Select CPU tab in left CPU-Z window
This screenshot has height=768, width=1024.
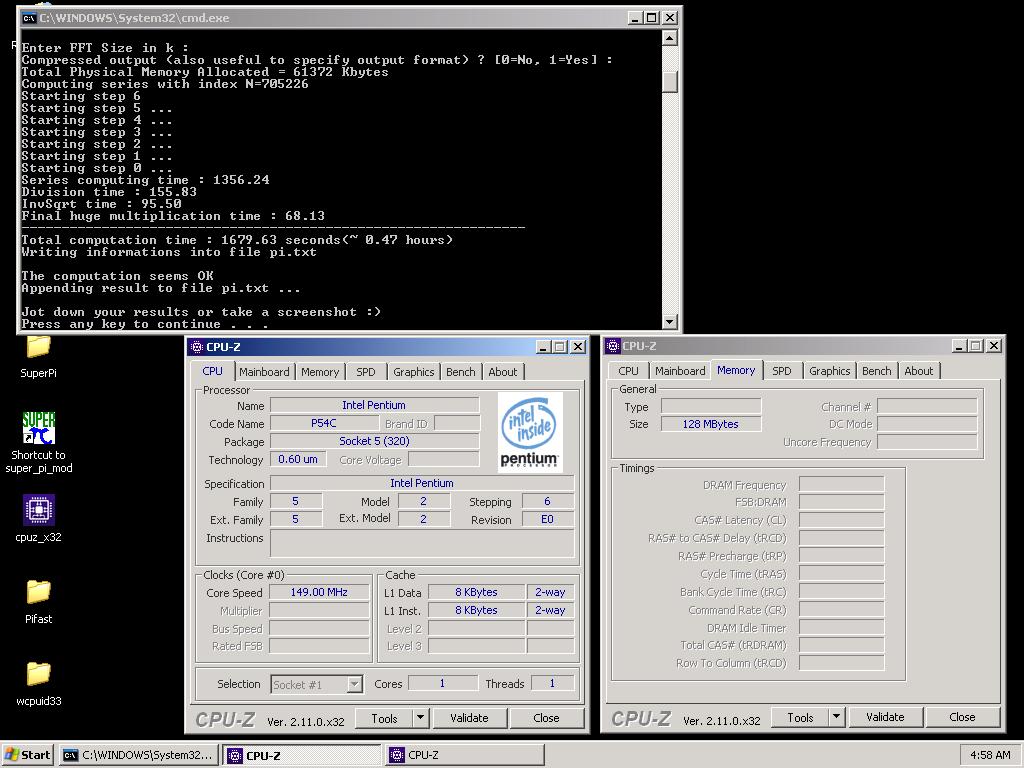pyautogui.click(x=213, y=370)
